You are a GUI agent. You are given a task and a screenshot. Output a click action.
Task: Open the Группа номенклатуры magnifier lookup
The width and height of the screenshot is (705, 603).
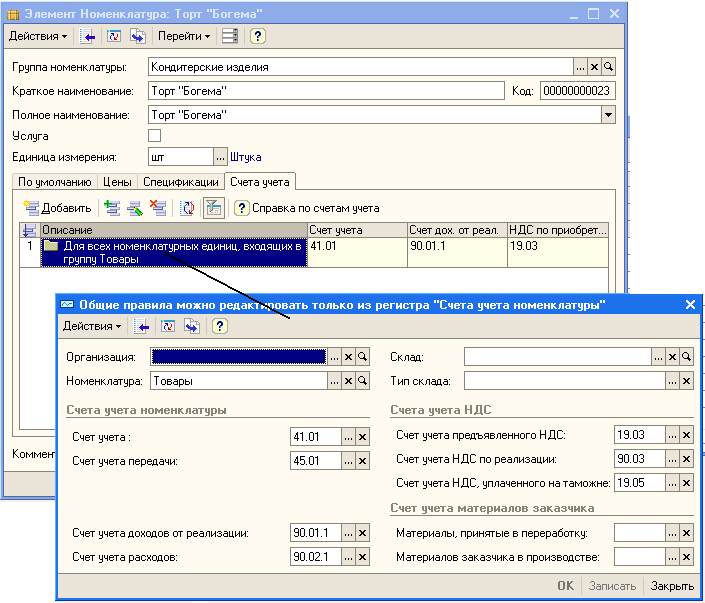tap(608, 67)
